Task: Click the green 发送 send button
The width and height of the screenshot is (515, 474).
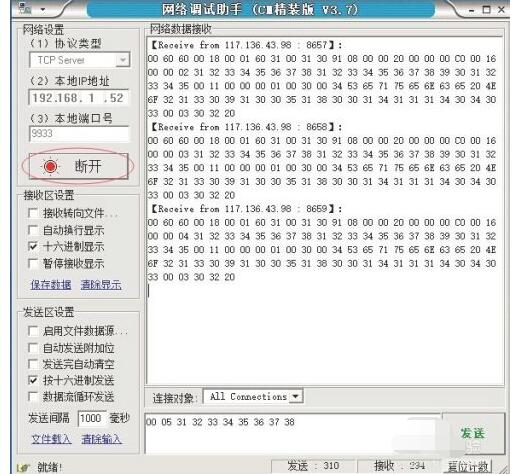Action: click(x=473, y=434)
